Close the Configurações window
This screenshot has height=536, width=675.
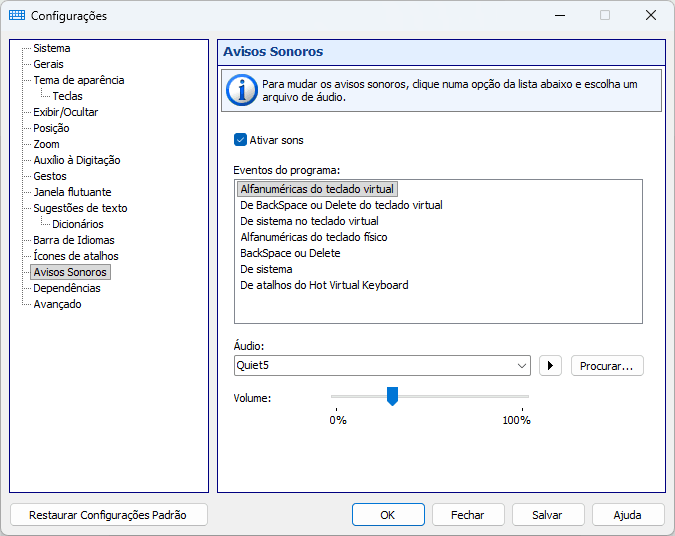click(651, 15)
